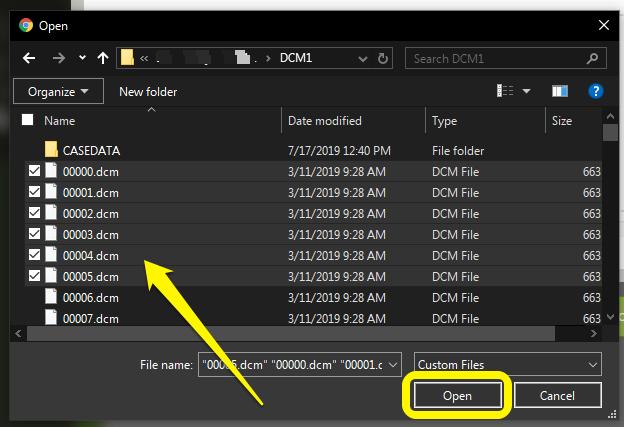This screenshot has width=624, height=427.
Task: Click the search magnifier icon
Action: [x=592, y=59]
